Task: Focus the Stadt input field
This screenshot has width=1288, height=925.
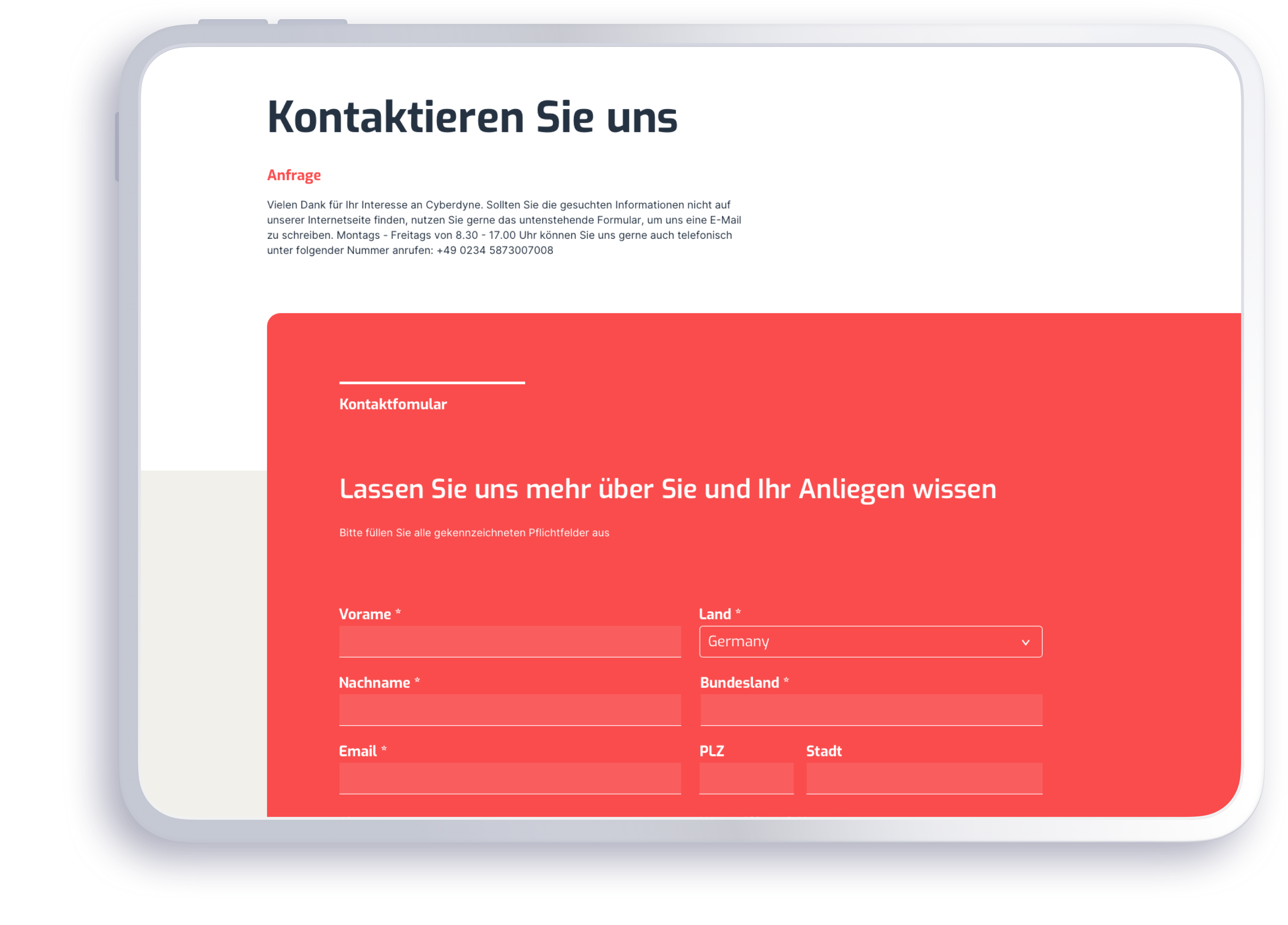Action: pyautogui.click(x=924, y=778)
